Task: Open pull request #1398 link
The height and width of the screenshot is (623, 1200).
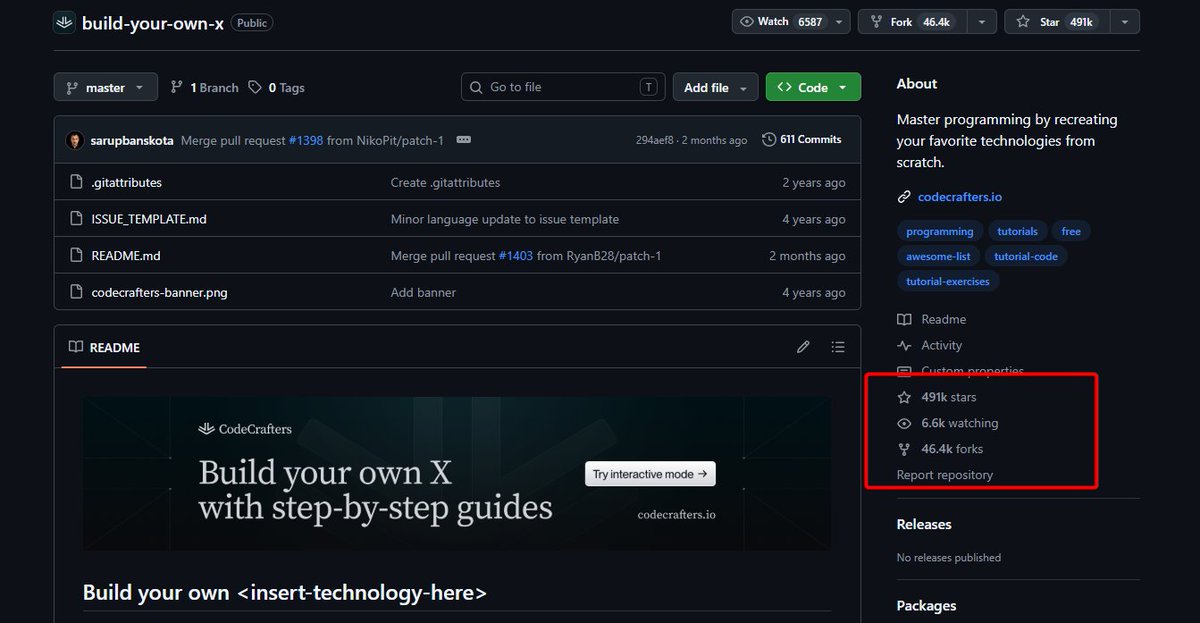Action: point(306,140)
